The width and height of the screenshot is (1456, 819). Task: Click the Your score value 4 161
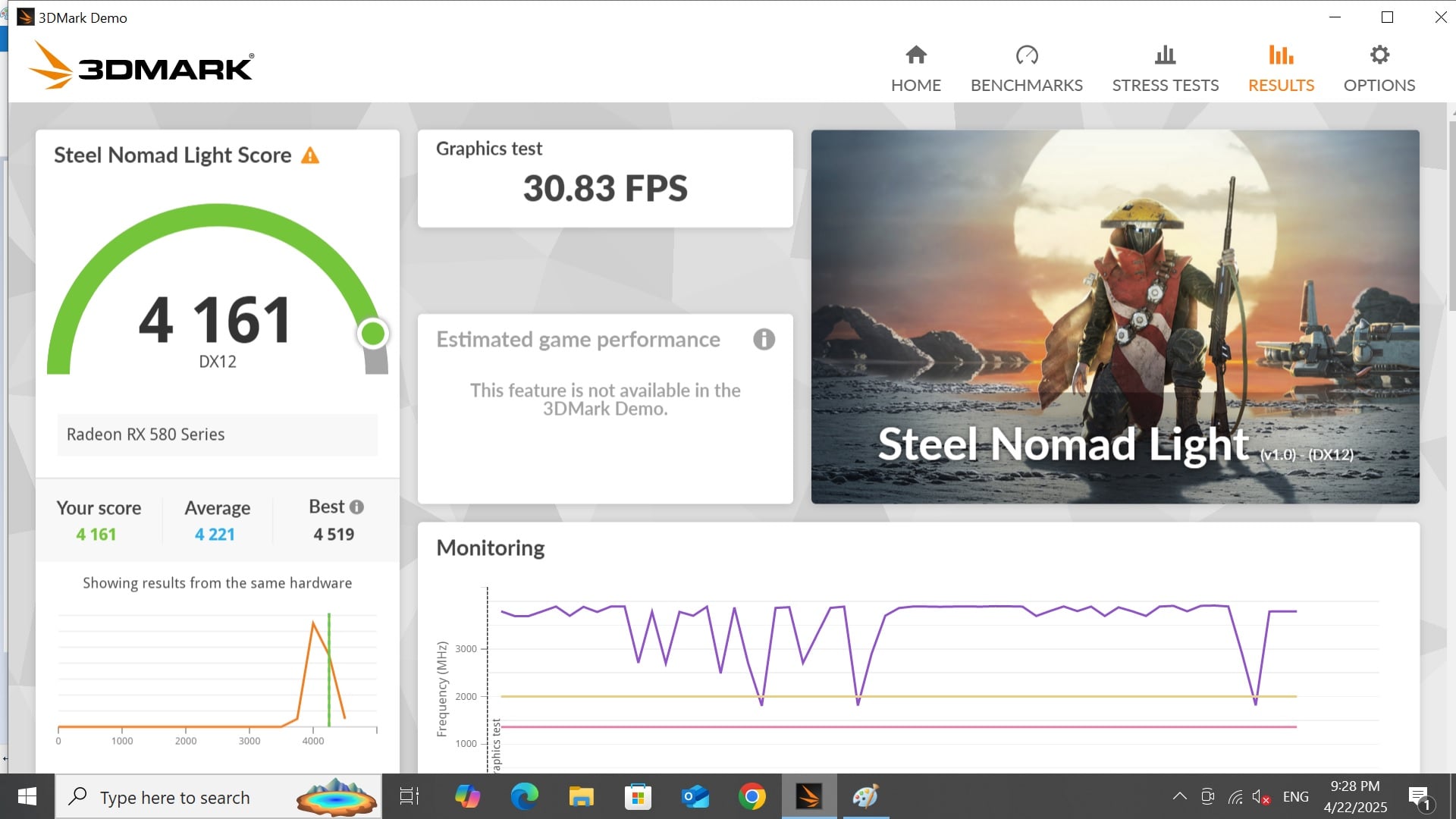[x=96, y=535]
